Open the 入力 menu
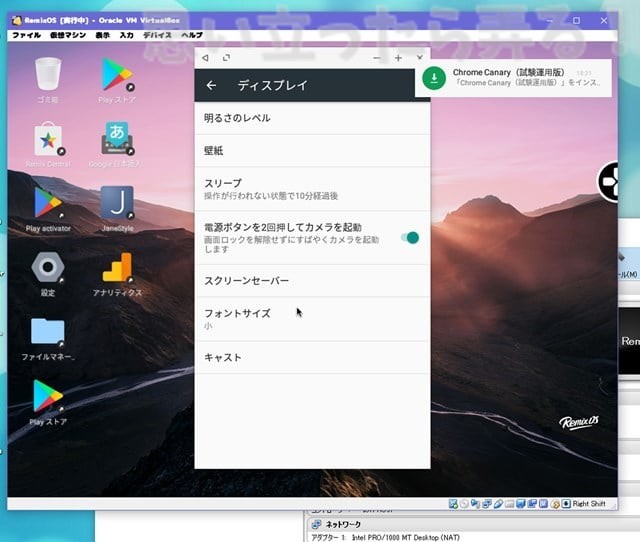Viewport: 640px width, 542px height. pyautogui.click(x=127, y=35)
